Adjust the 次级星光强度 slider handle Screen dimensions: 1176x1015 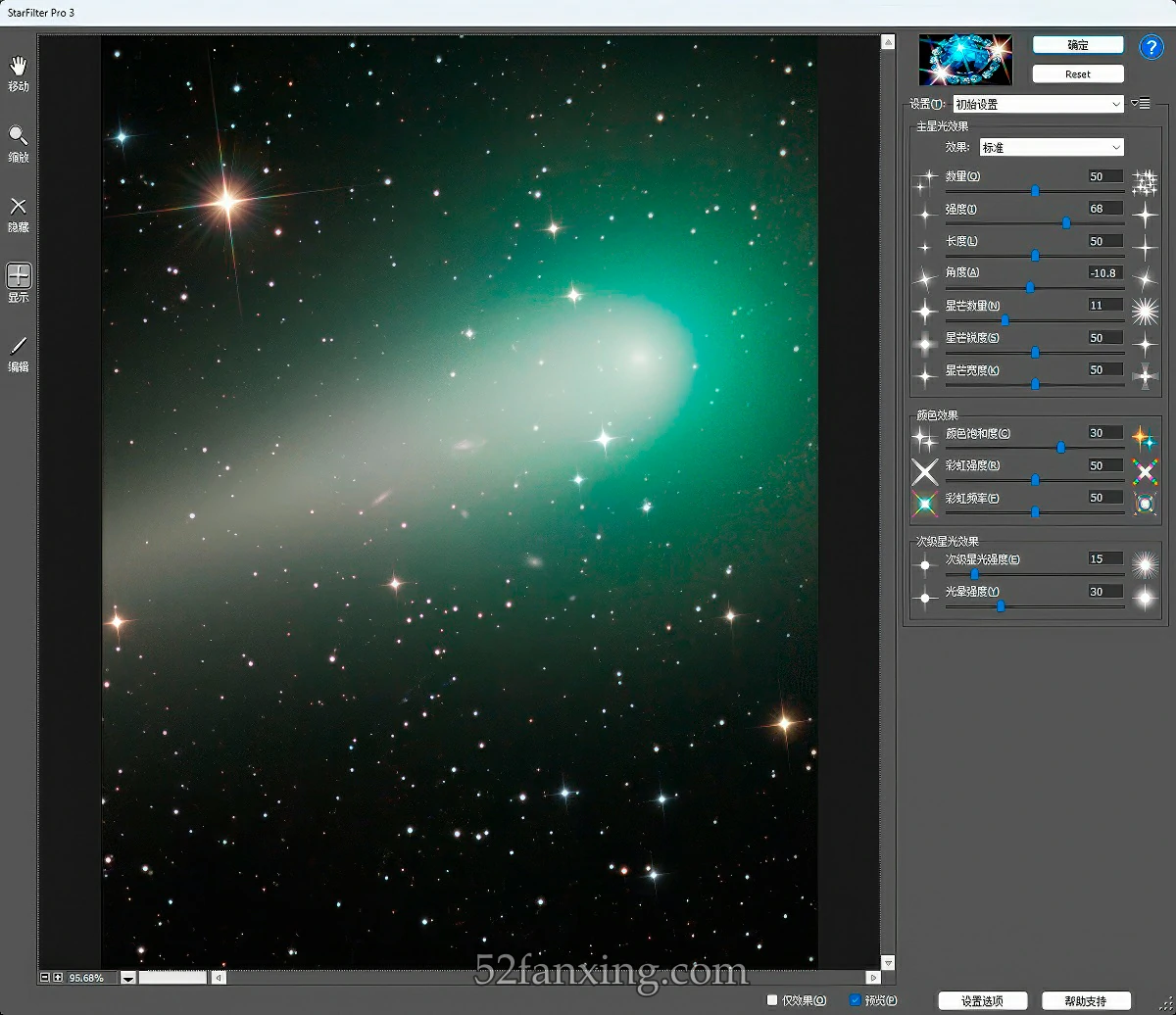(x=974, y=574)
